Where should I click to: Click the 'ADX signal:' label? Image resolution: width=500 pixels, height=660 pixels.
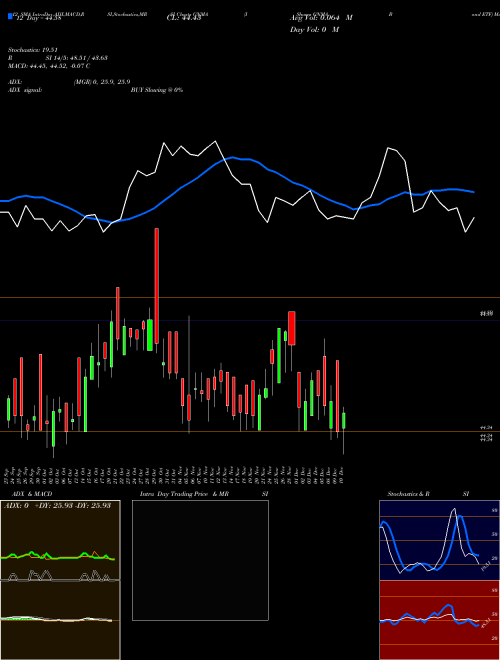tap(25, 90)
